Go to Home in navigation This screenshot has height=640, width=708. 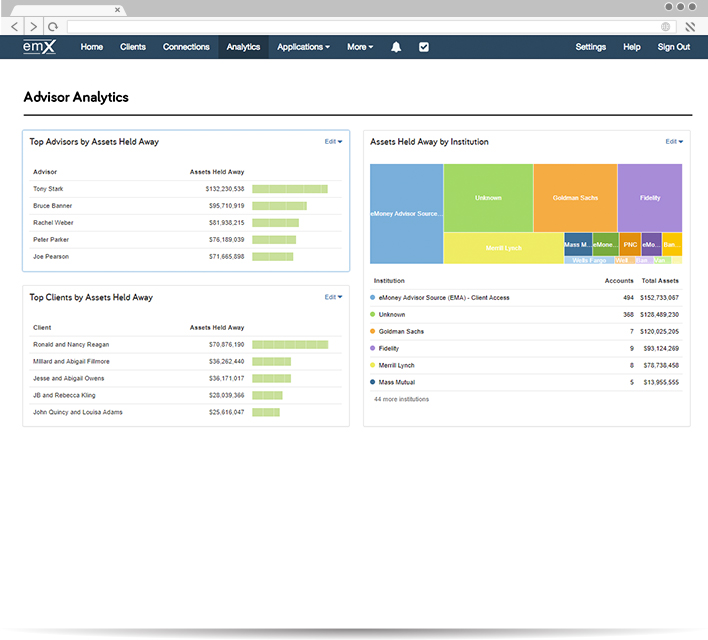click(92, 47)
